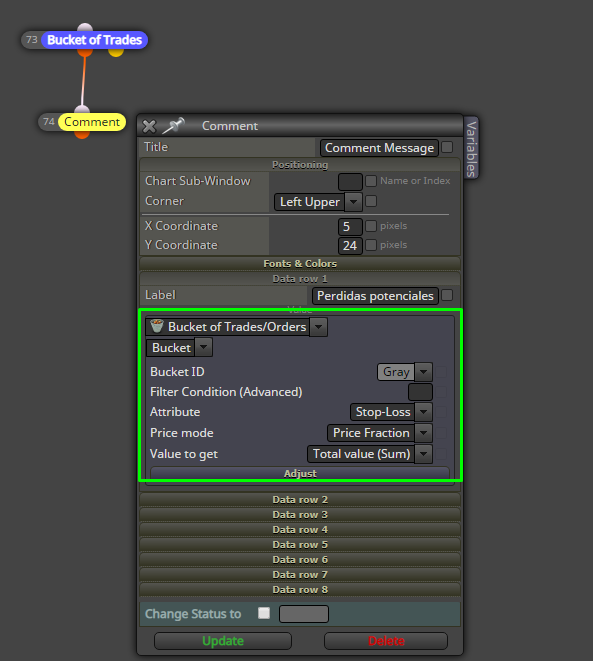Expand Data row 6

[x=300, y=559]
